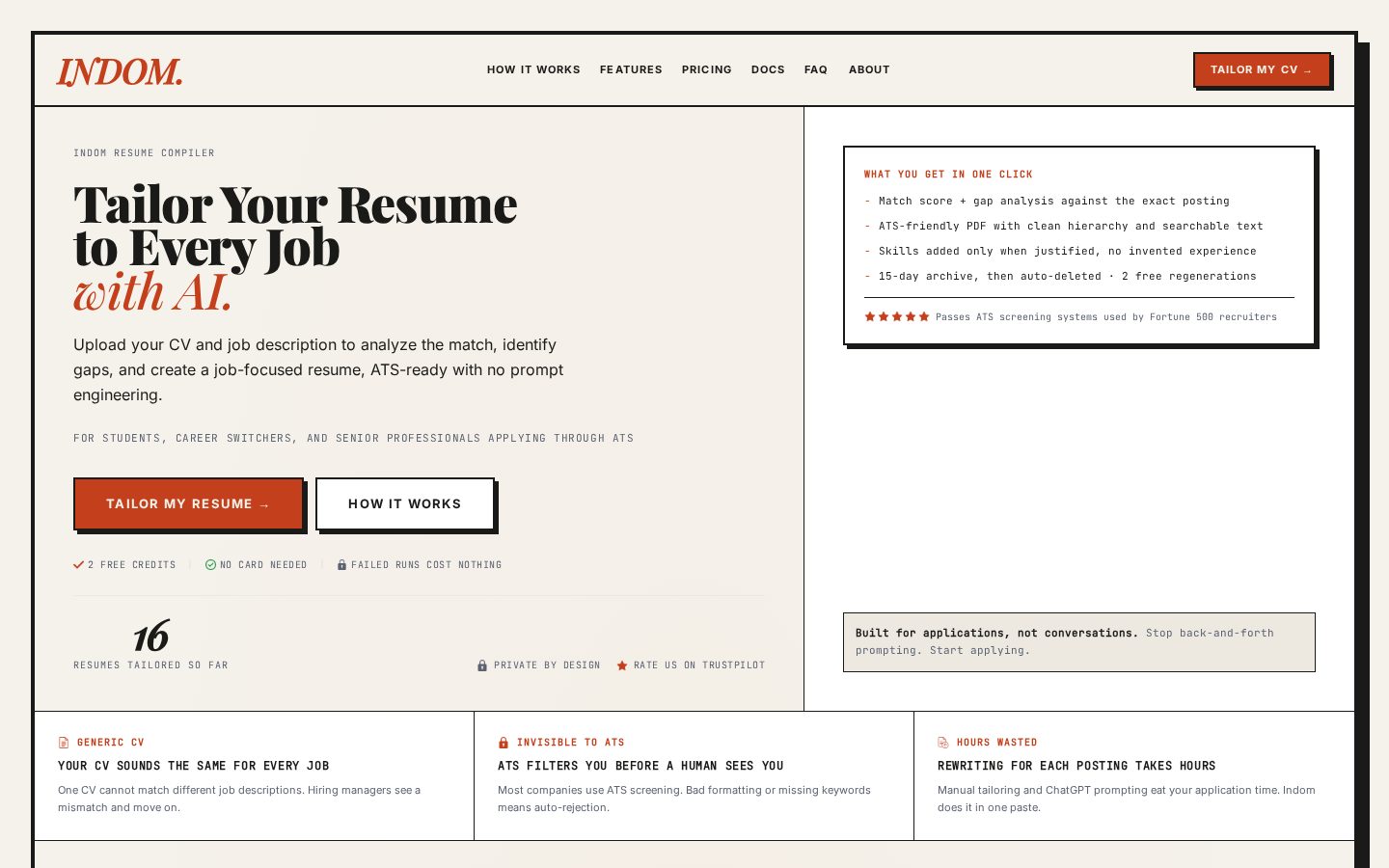The image size is (1389, 868).
Task: Click the Match score + gap analysis line
Action: click(x=1054, y=201)
